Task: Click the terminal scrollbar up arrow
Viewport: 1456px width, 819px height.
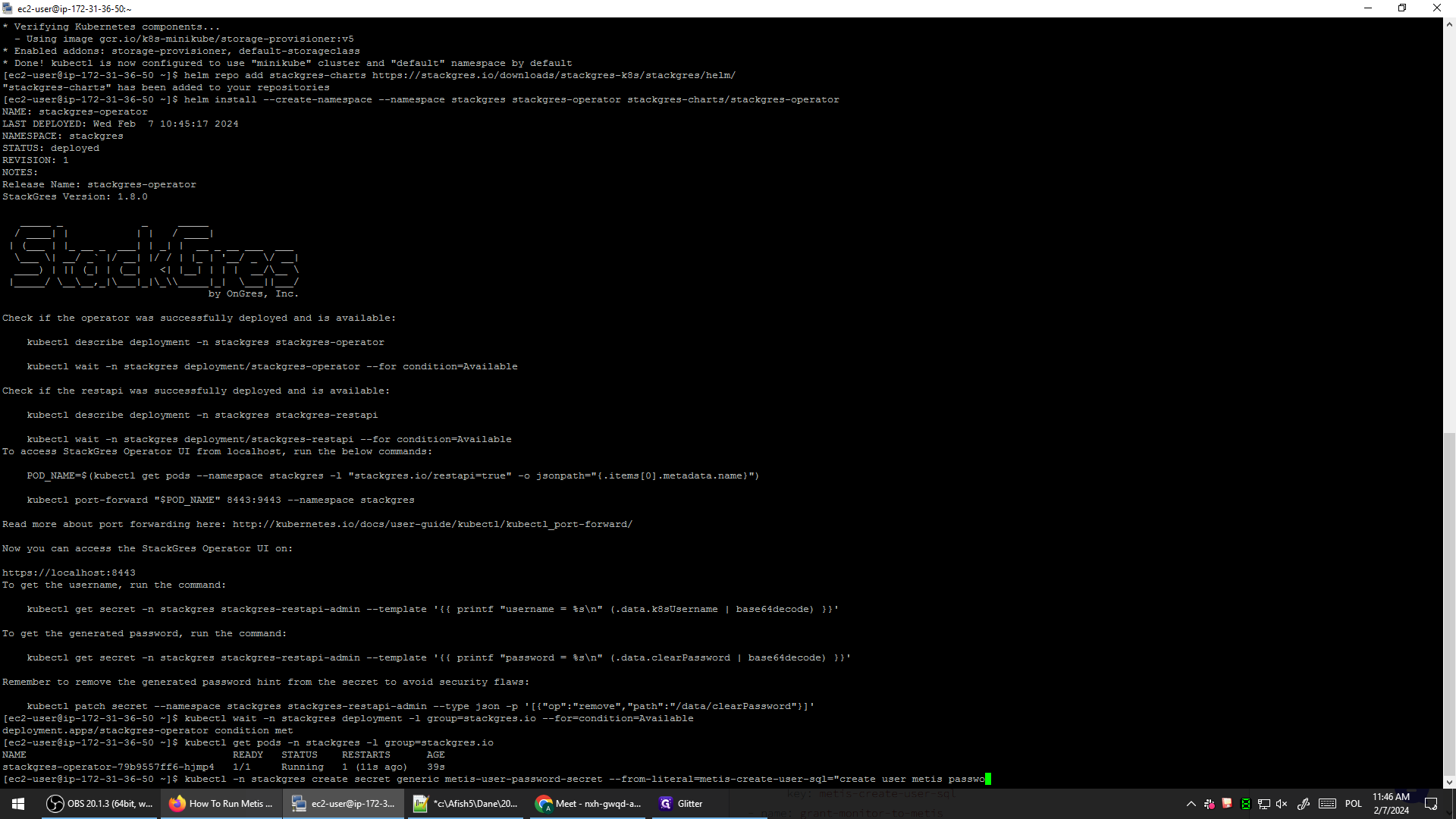Action: (x=1449, y=24)
